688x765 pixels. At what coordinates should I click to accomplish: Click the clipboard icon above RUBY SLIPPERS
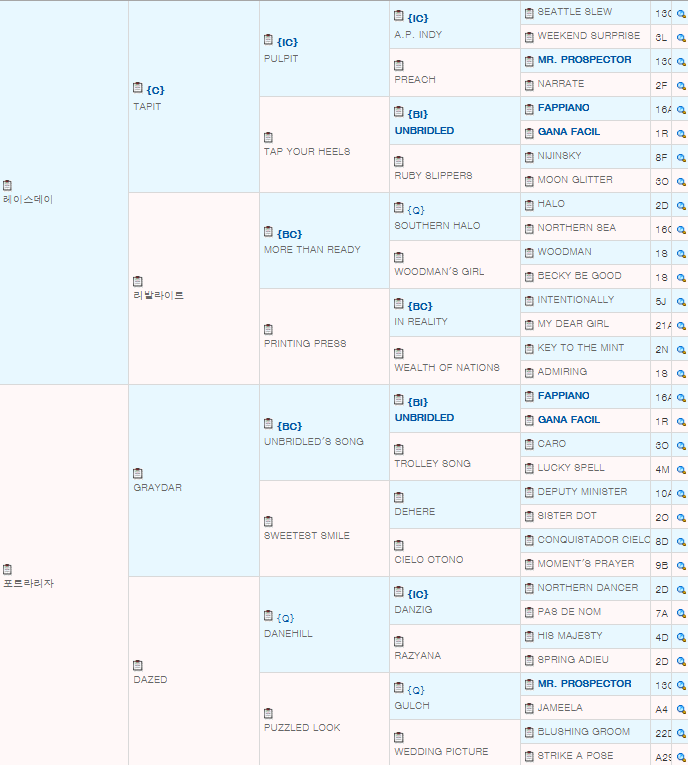399,161
